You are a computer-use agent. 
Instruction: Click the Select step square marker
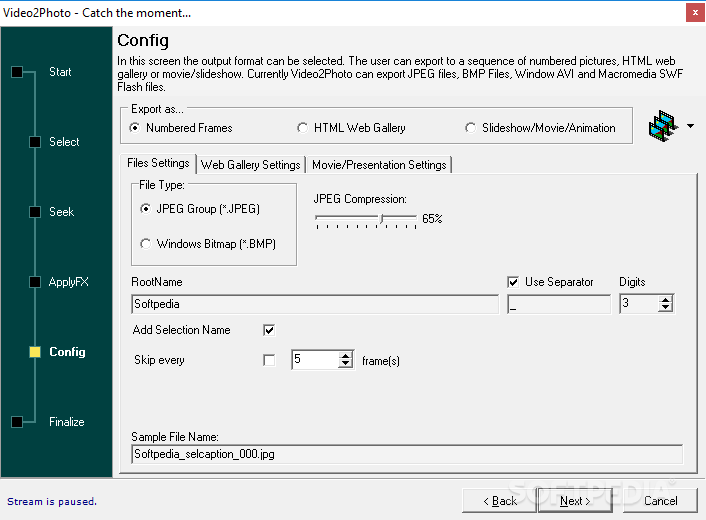tap(35, 142)
